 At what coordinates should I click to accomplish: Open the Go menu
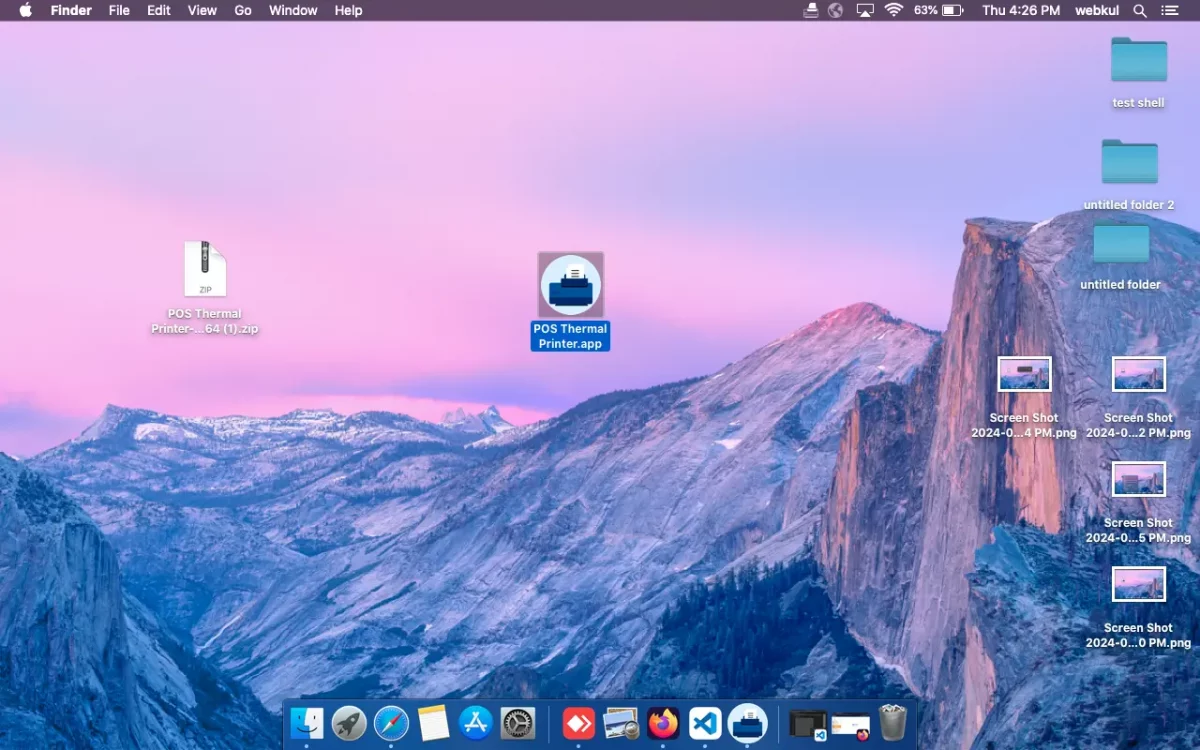243,10
